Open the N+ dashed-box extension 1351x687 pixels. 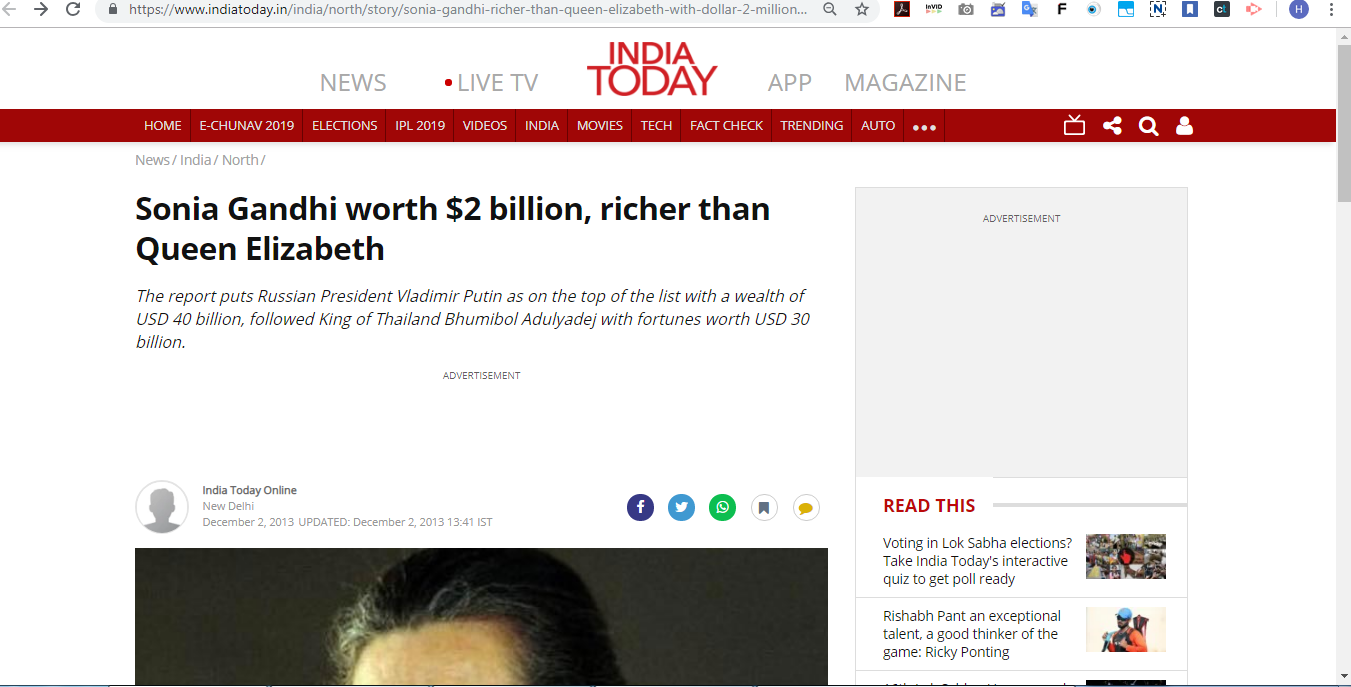tap(1158, 9)
